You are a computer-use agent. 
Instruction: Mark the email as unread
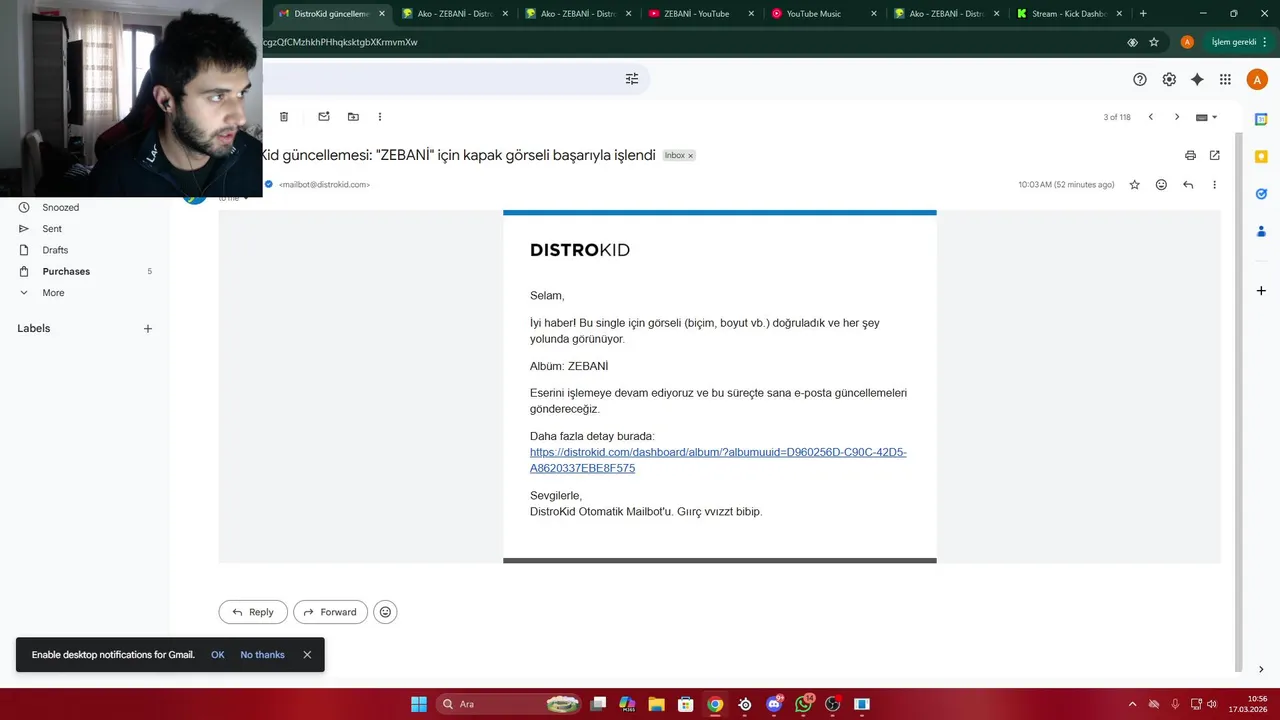point(324,117)
